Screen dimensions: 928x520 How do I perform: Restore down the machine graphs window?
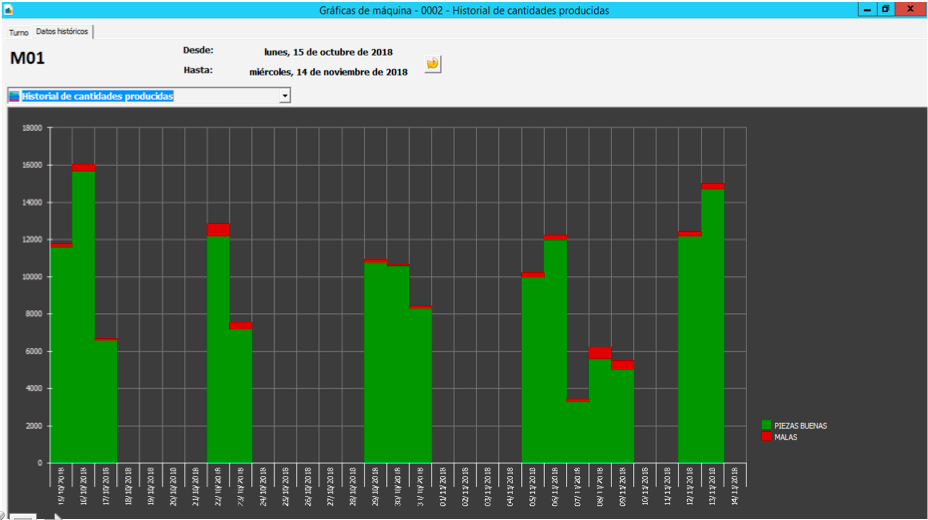[x=885, y=9]
